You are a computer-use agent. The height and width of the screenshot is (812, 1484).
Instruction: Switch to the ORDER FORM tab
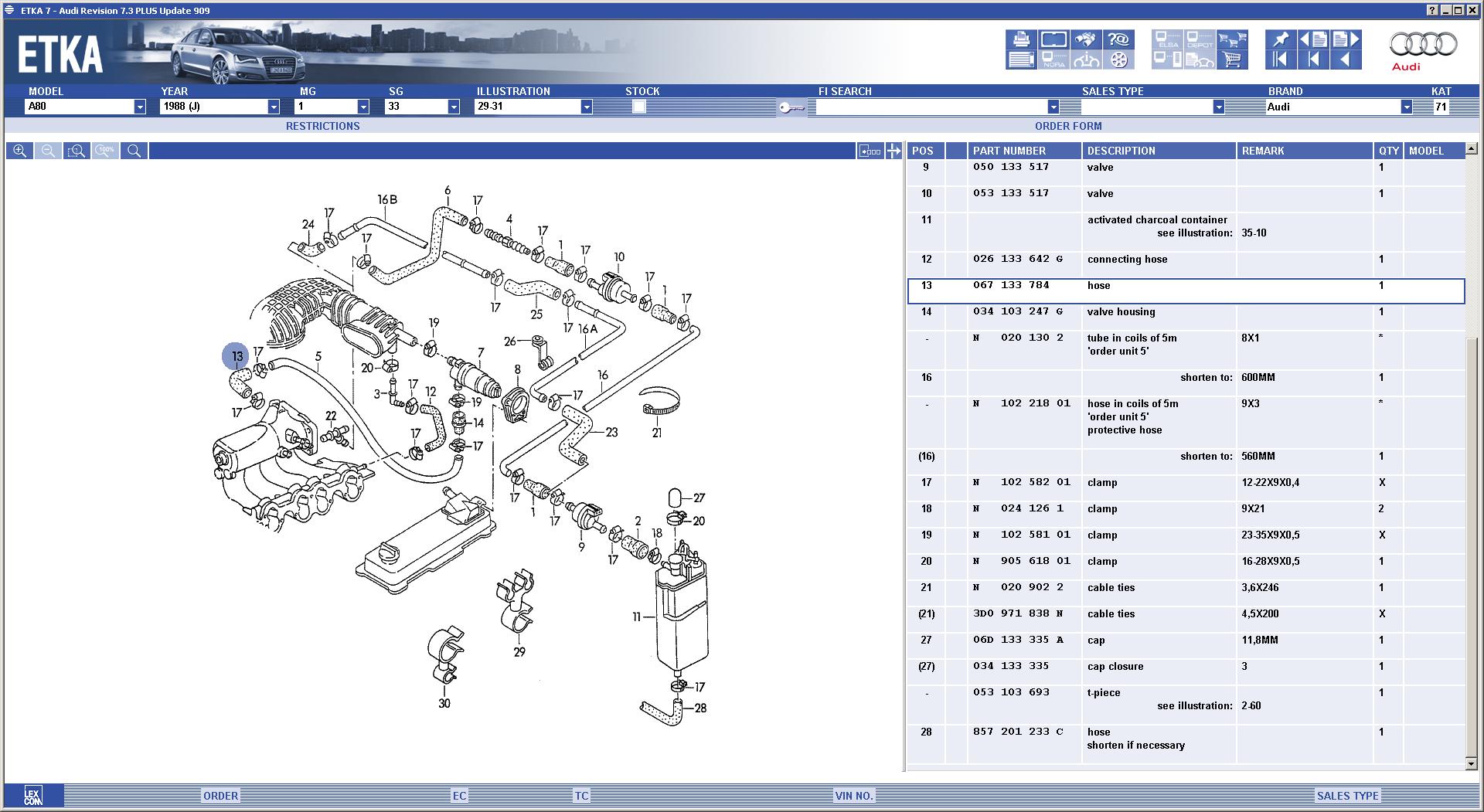(1068, 126)
